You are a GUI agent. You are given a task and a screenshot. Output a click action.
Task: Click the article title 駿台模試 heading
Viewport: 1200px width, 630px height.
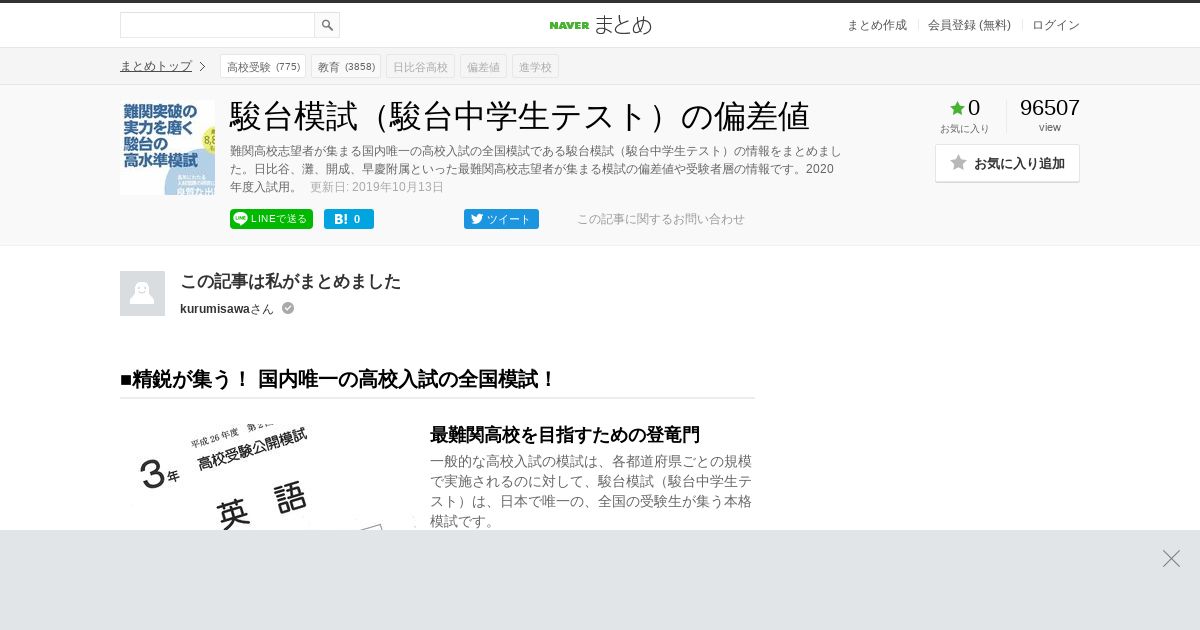519,117
